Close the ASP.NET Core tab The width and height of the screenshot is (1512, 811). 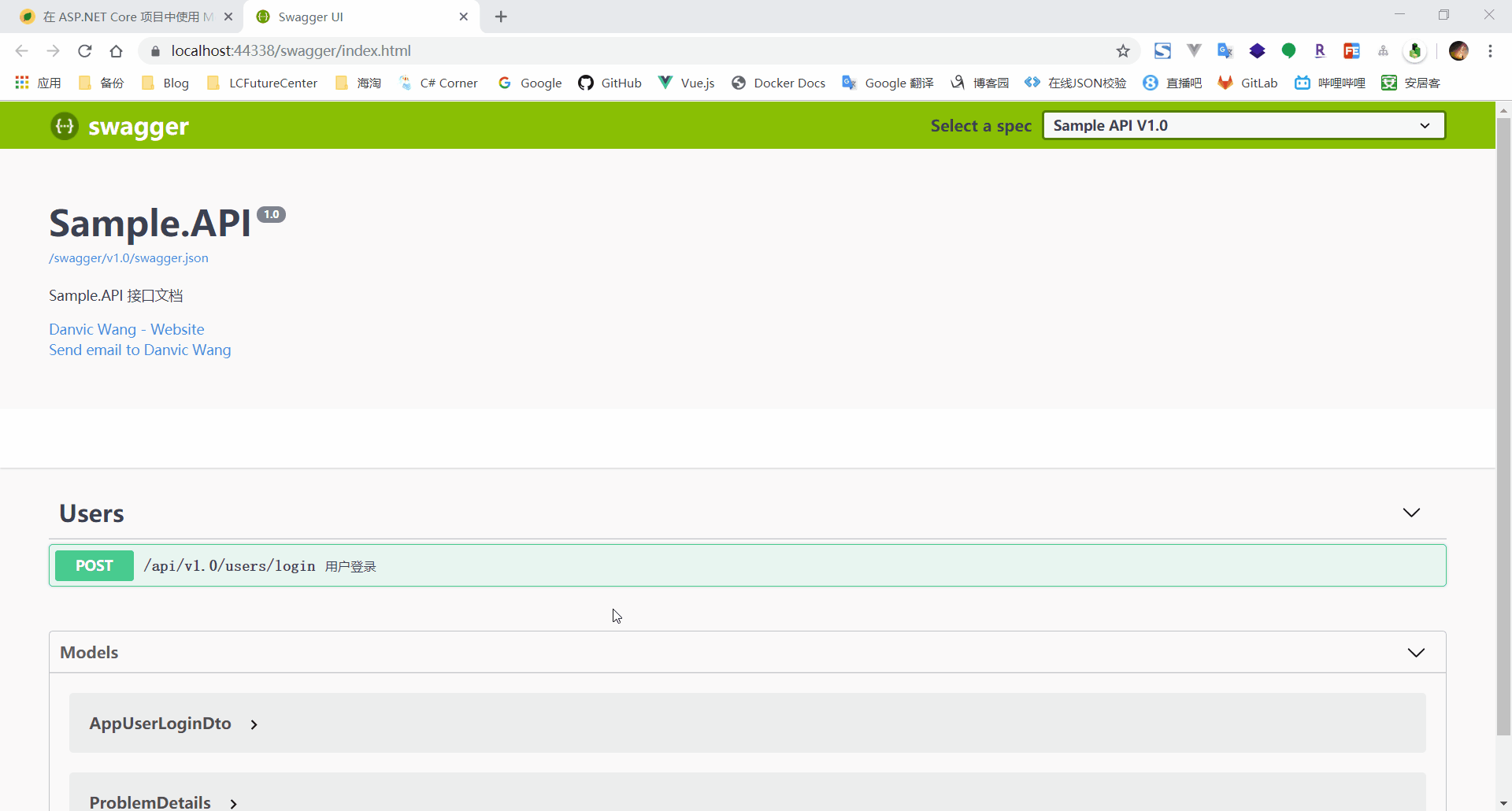(228, 17)
